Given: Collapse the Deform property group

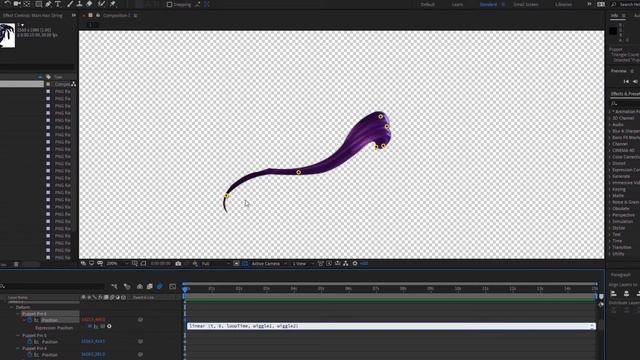Looking at the screenshot, I should [12, 307].
